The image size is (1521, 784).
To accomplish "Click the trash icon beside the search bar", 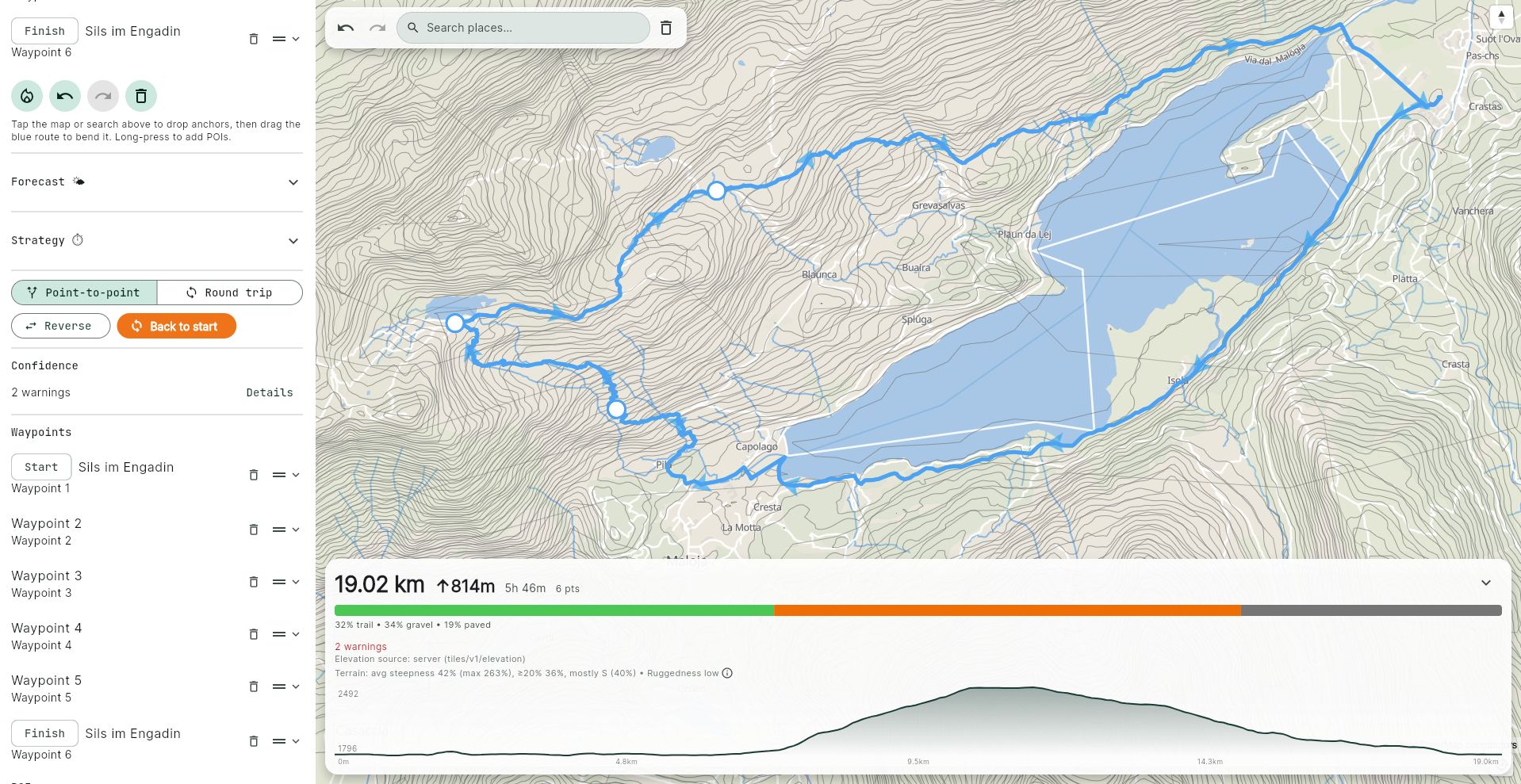I will tap(665, 27).
